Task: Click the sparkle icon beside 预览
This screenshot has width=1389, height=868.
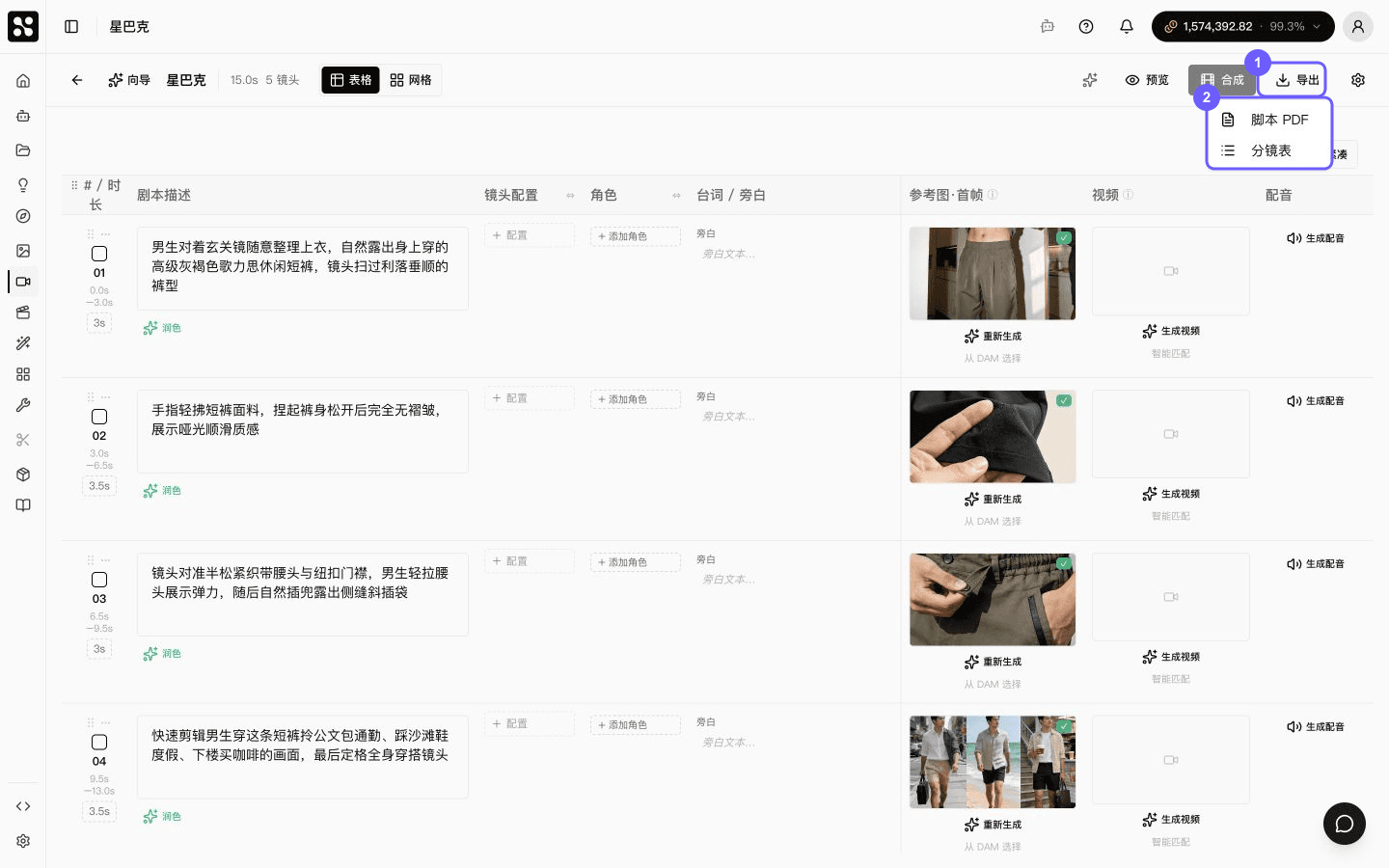Action: coord(1090,80)
